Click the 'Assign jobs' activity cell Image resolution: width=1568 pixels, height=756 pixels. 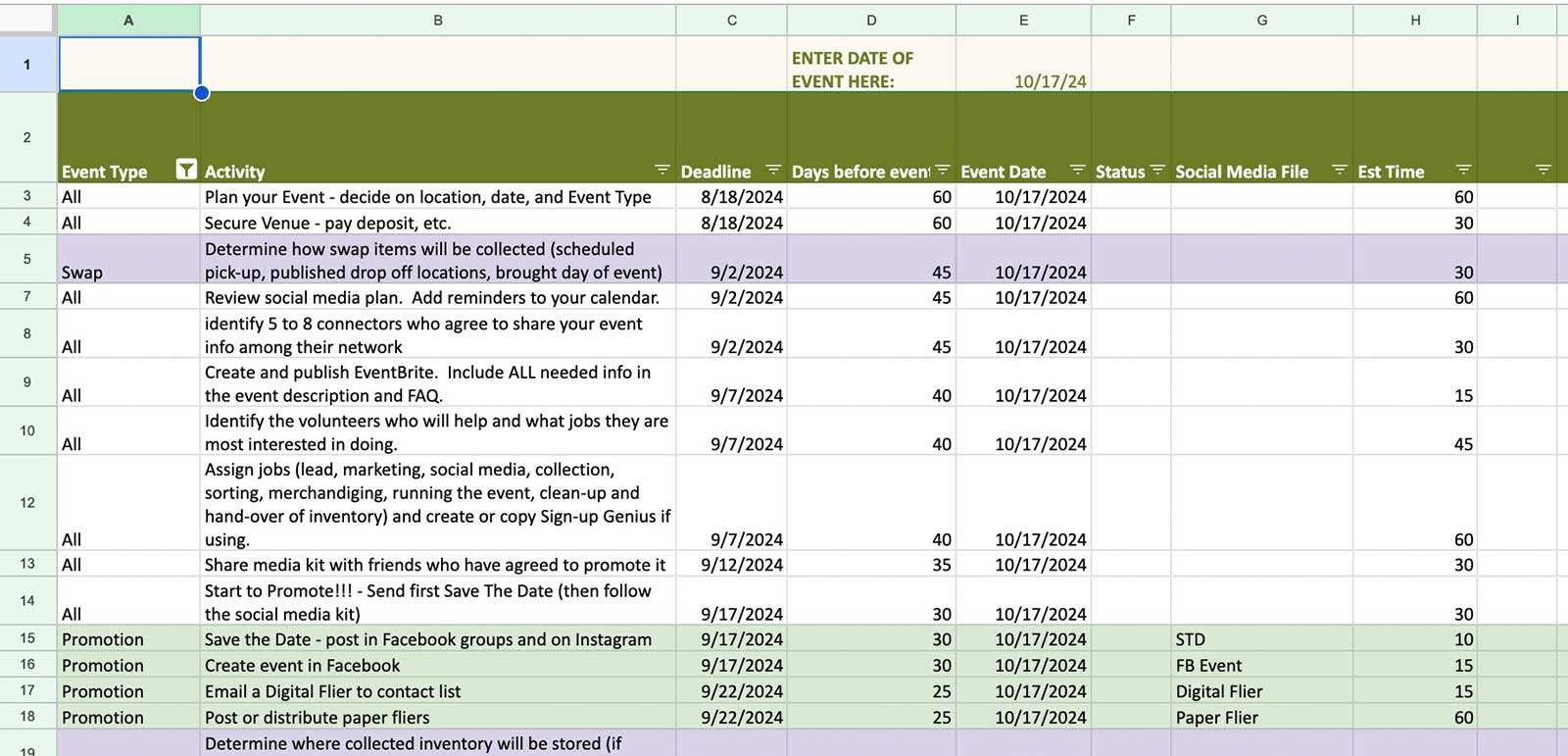438,503
